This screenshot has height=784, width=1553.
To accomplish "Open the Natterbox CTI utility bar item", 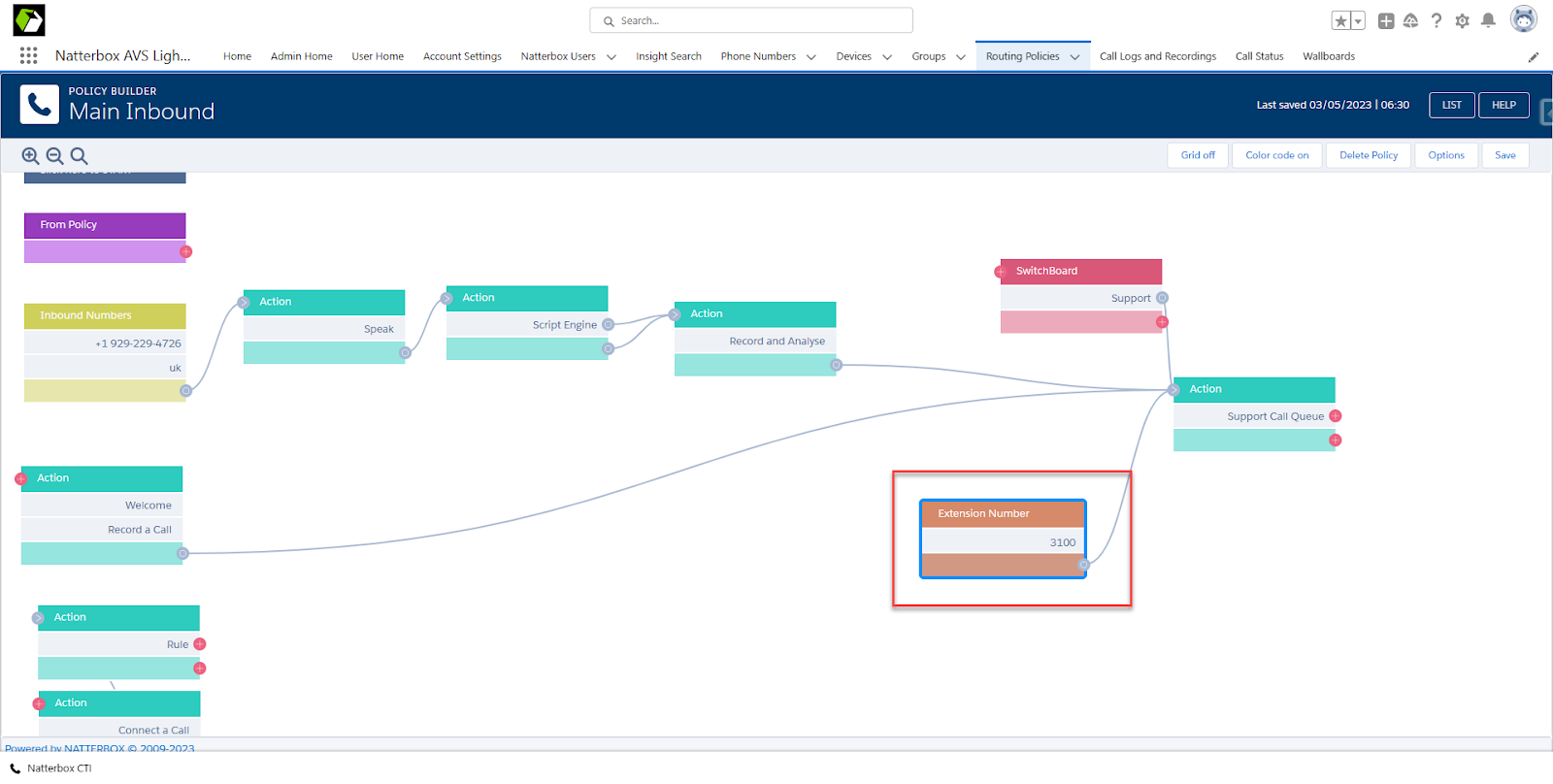I will (50, 768).
